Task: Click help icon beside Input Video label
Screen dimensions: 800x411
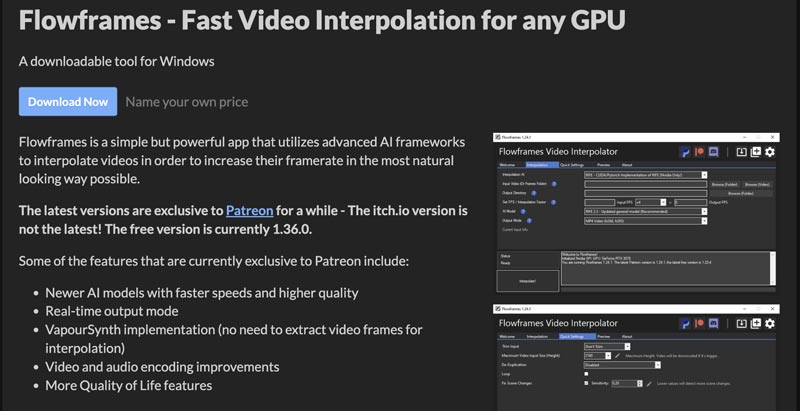Action: click(554, 184)
